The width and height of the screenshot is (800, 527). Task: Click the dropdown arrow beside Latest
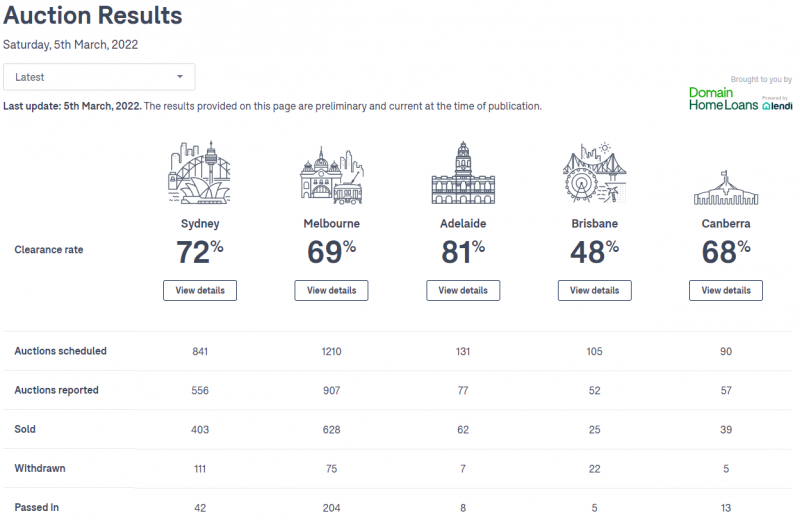coord(180,77)
